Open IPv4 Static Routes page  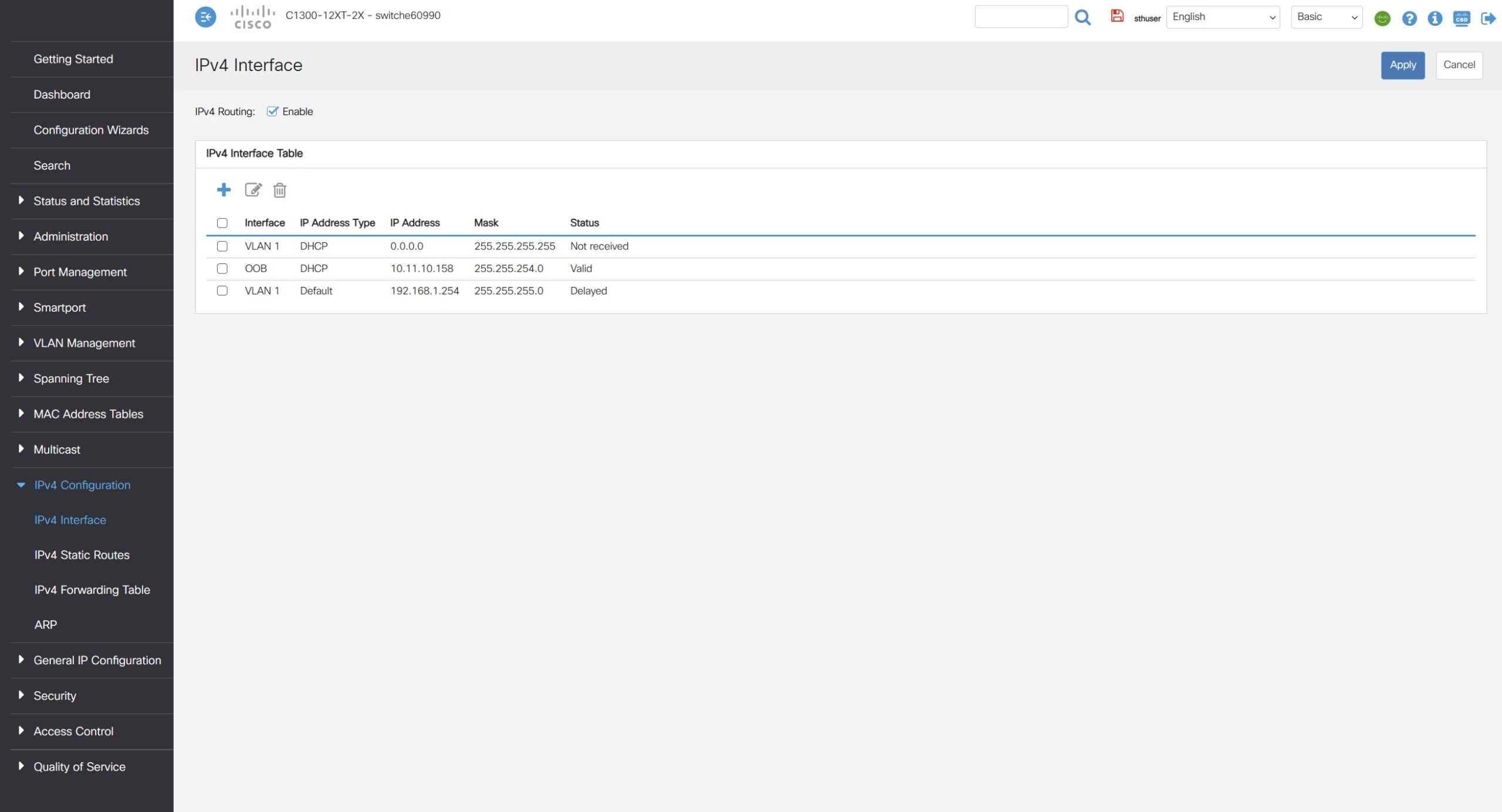tap(82, 555)
